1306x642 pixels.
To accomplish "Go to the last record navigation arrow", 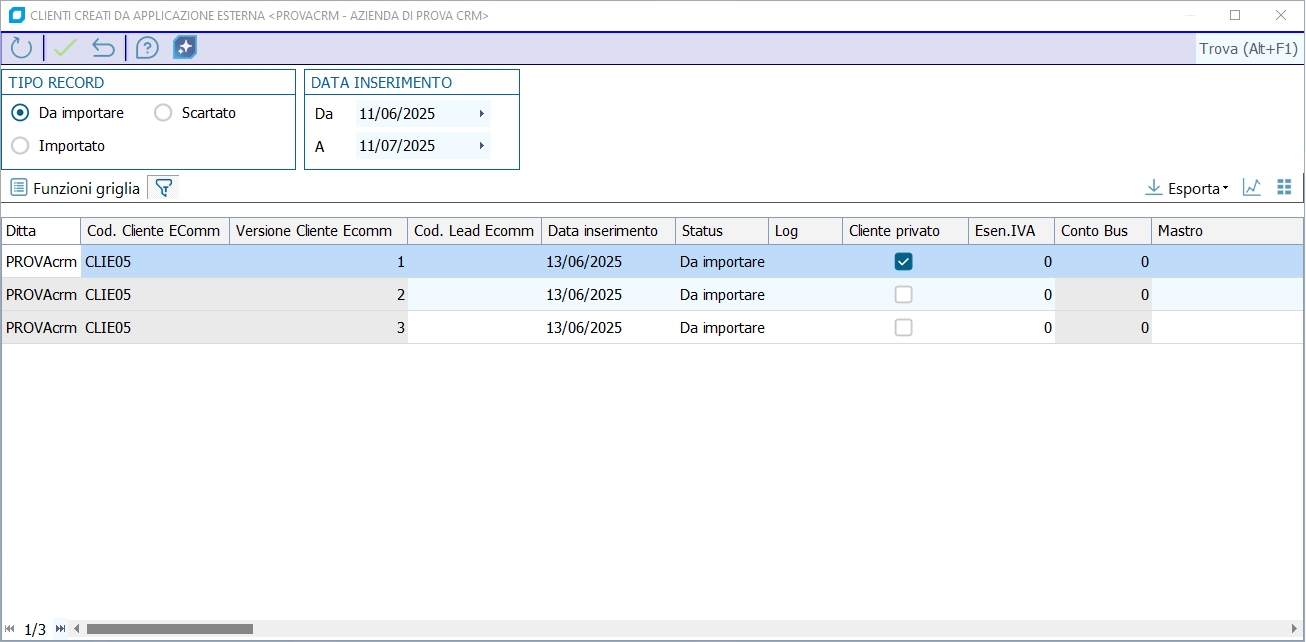I will pyautogui.click(x=60, y=629).
